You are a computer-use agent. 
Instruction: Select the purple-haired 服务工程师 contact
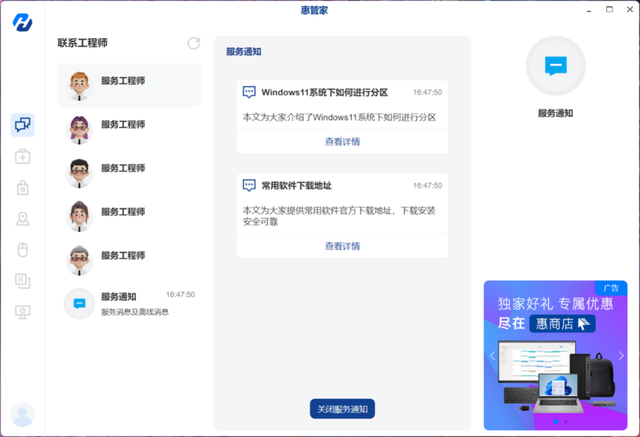(x=129, y=129)
